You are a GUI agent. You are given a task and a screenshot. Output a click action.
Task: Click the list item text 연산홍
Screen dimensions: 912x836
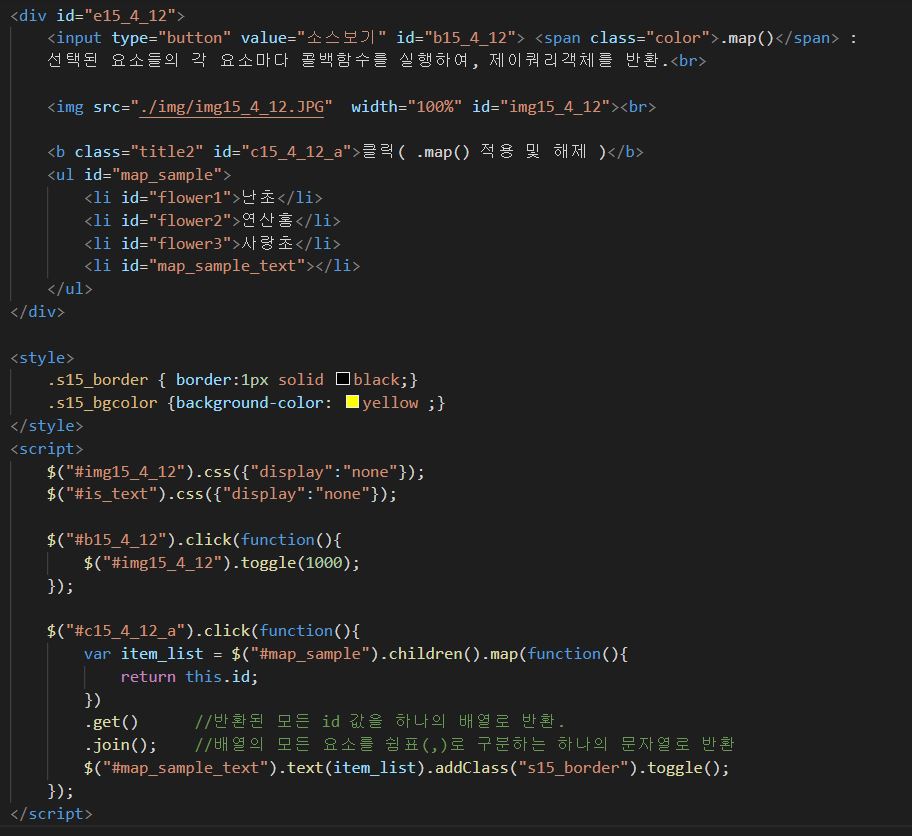point(268,220)
